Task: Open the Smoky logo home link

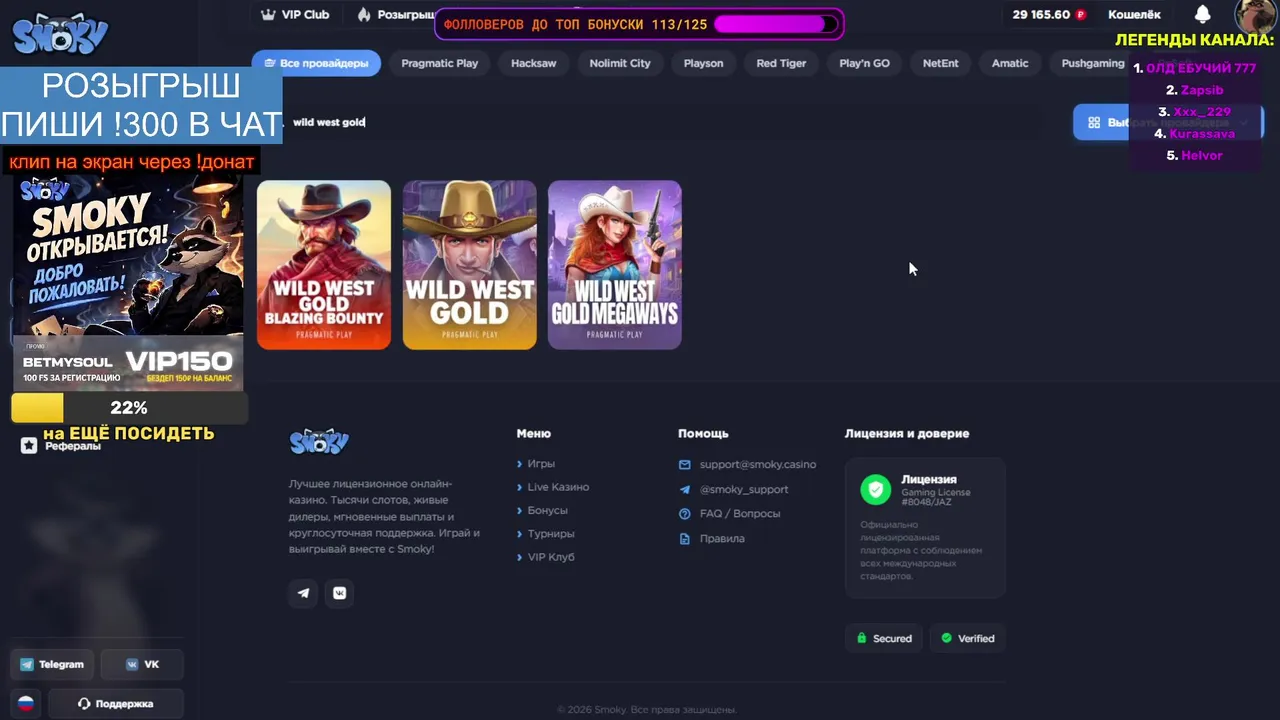Action: coord(60,35)
